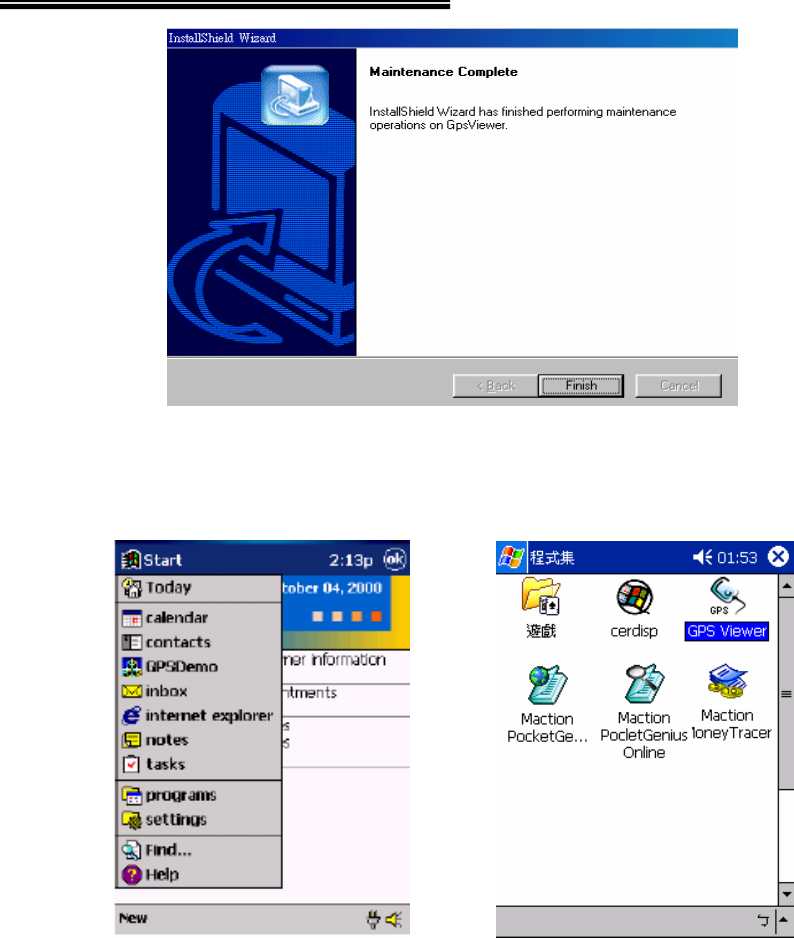Close the 程式集 window with X button
The height and width of the screenshot is (938, 794).
(x=778, y=558)
